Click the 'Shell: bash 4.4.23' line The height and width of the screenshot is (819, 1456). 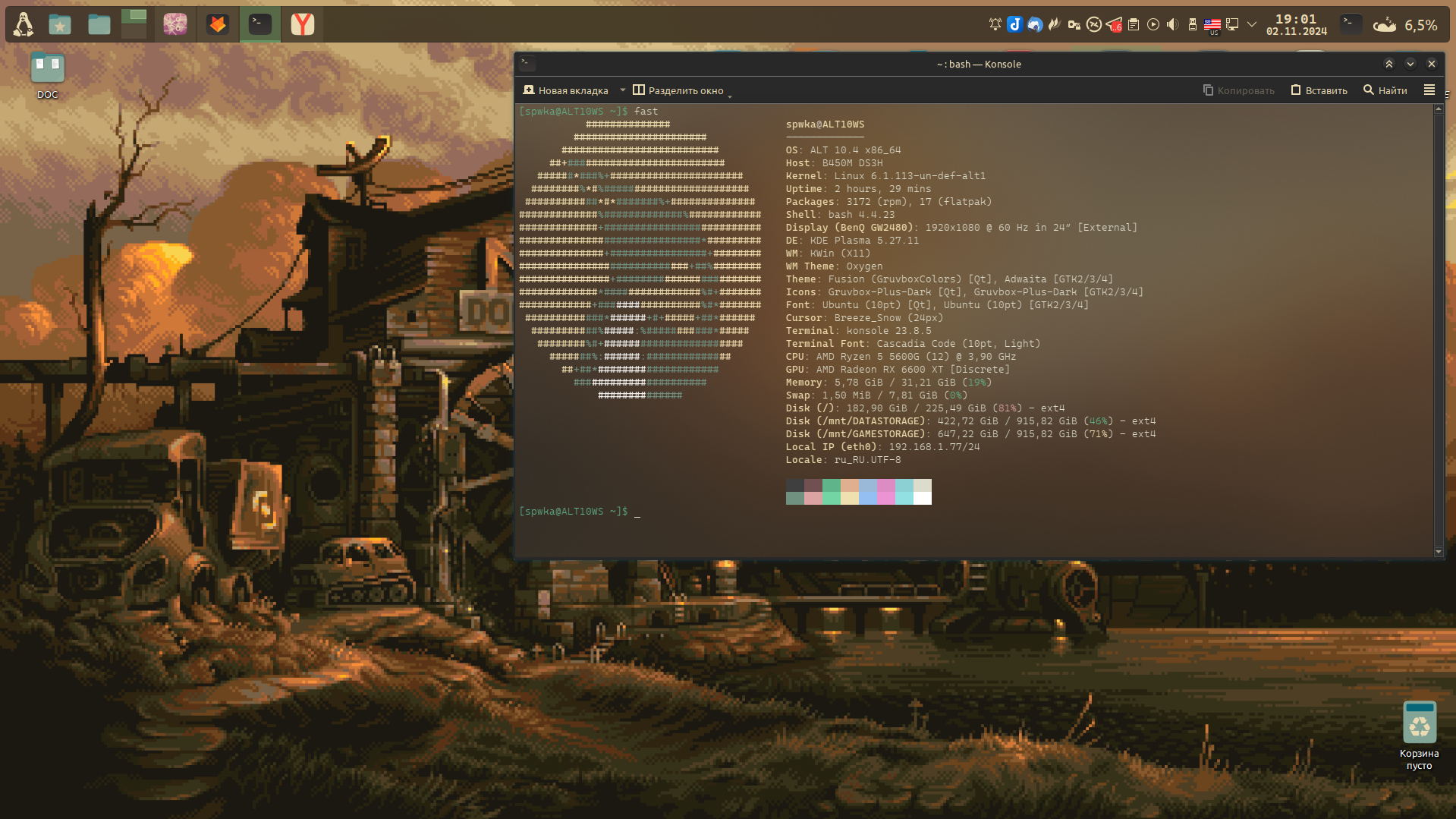[x=840, y=215]
